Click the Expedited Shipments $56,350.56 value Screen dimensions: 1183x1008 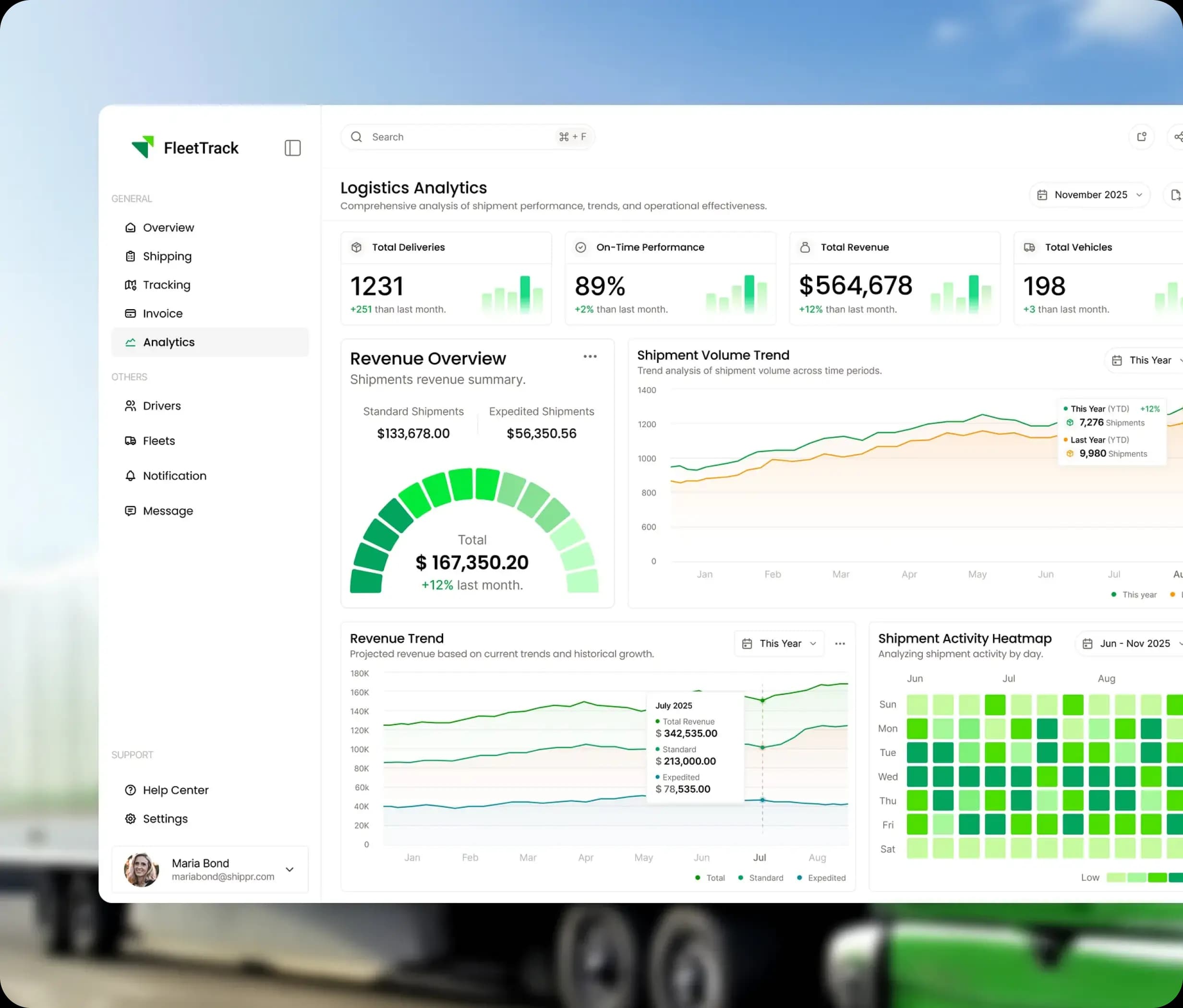pyautogui.click(x=541, y=433)
